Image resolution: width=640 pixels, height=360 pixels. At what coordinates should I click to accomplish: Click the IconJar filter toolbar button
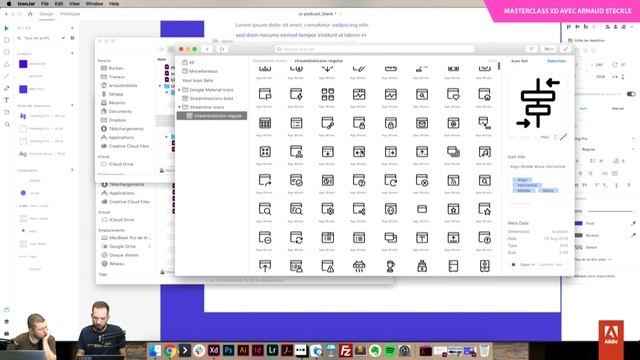(531, 49)
